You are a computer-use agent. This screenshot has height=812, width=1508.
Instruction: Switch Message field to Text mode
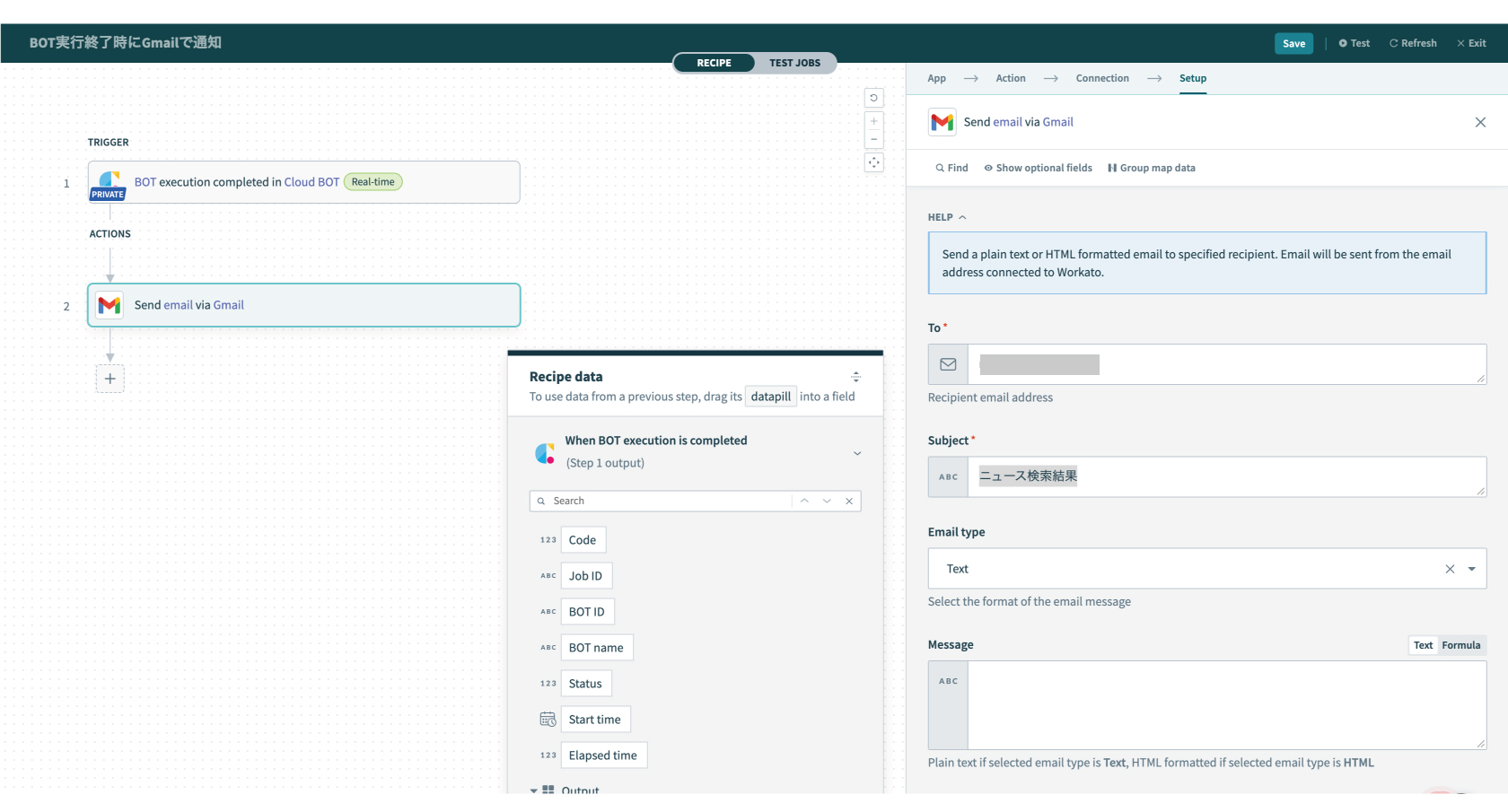(x=1423, y=645)
